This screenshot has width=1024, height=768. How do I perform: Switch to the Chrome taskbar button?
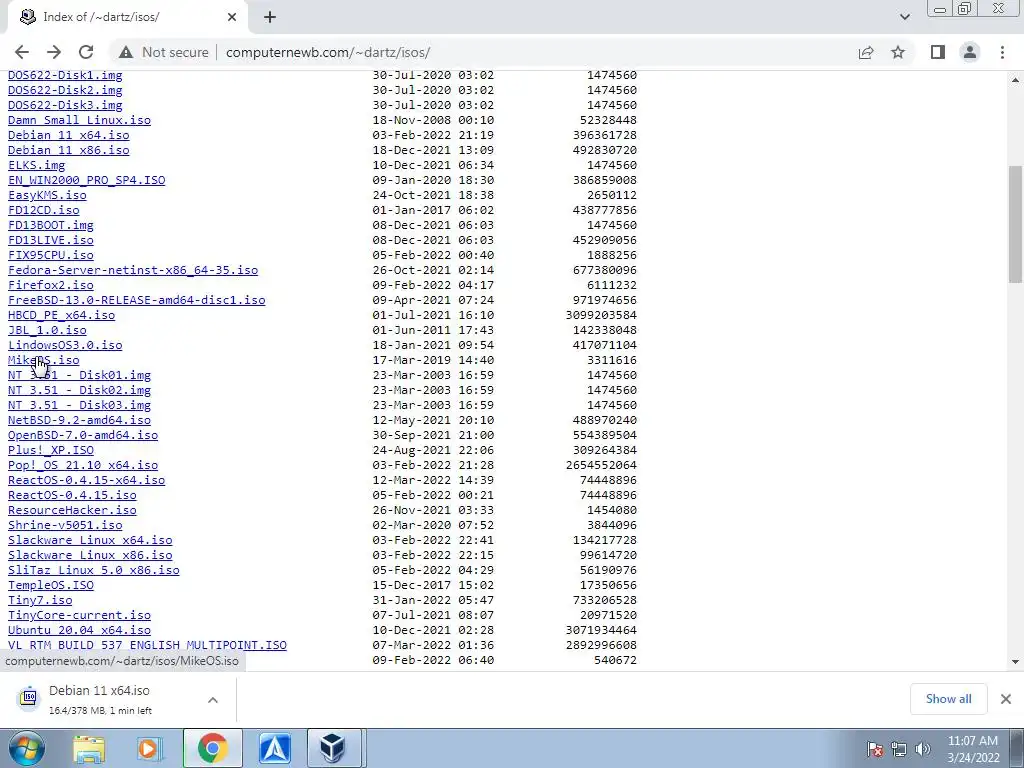(x=212, y=748)
